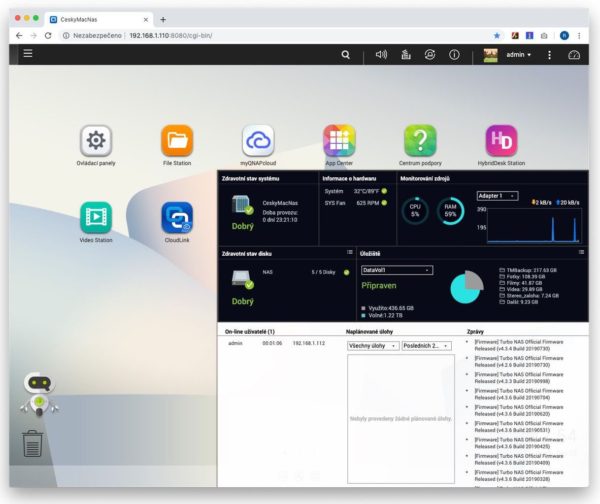Click the storage usage pie chart
Image resolution: width=600 pixels, height=504 pixels.
pos(466,288)
